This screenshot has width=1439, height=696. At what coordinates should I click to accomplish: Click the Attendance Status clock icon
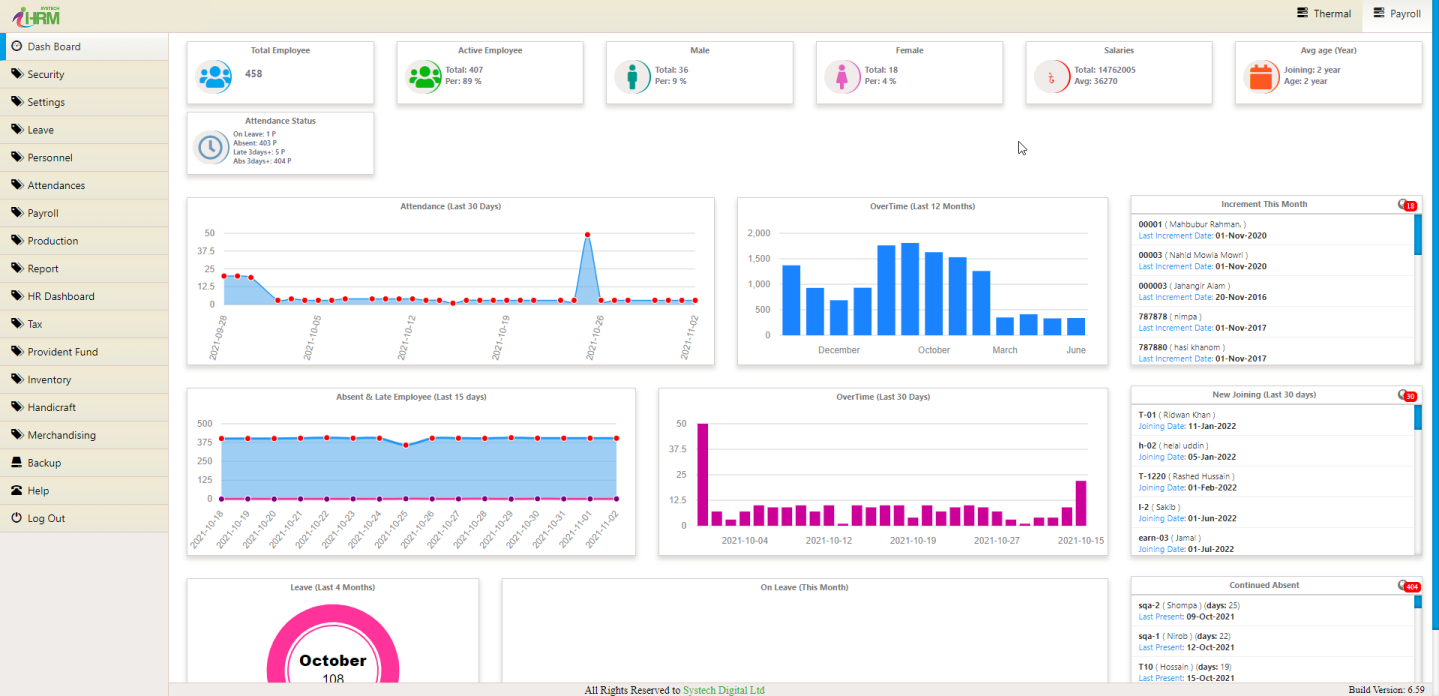coord(211,147)
